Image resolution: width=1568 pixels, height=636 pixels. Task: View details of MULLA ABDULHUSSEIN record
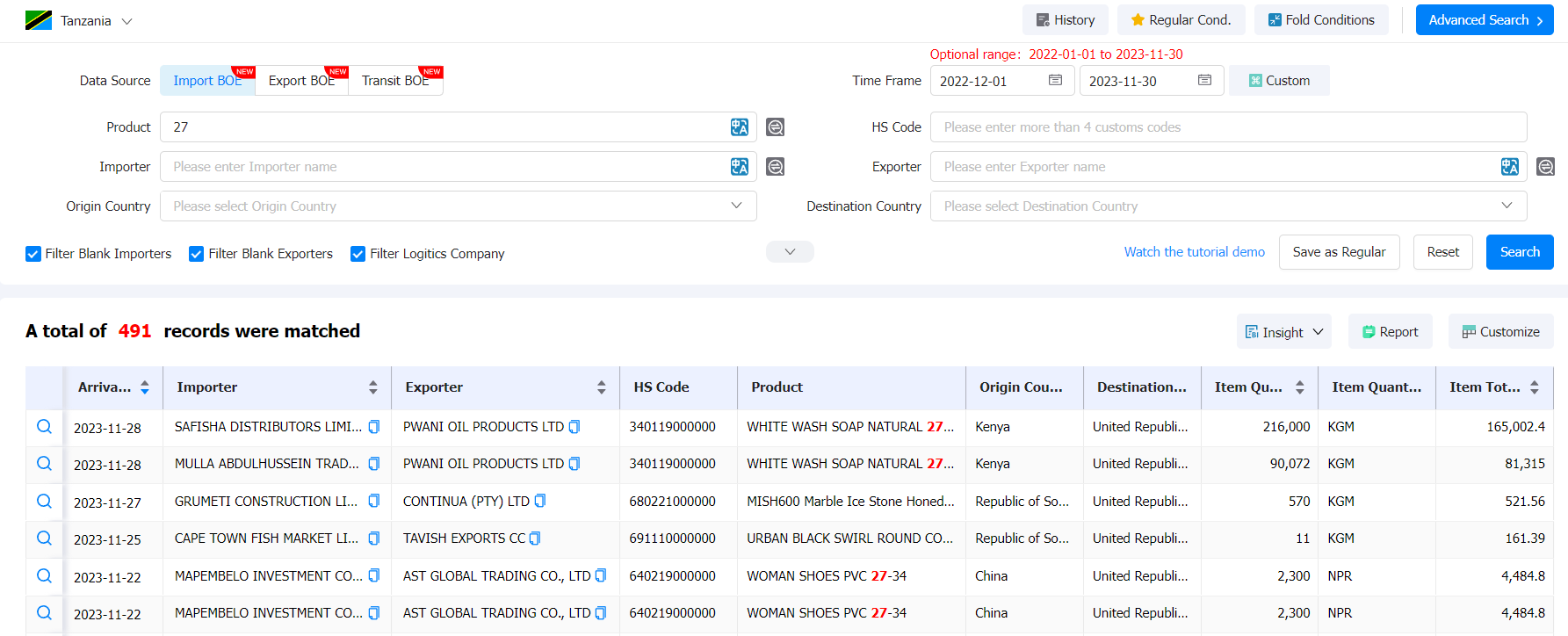pos(44,464)
